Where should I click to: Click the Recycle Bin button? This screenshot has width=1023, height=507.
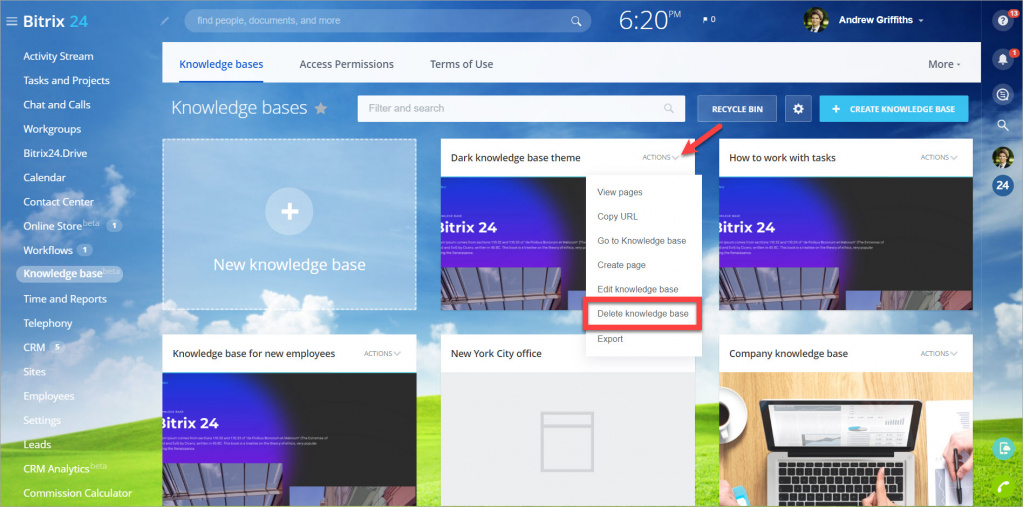737,109
